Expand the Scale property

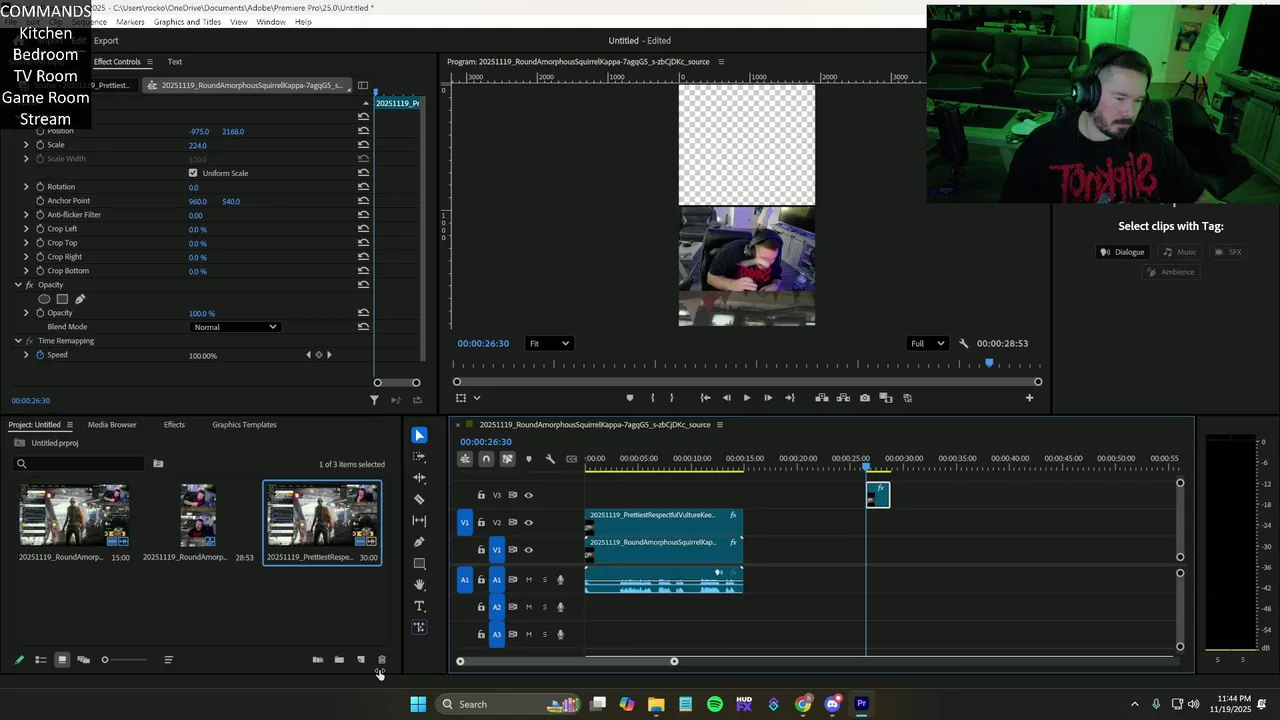27,145
